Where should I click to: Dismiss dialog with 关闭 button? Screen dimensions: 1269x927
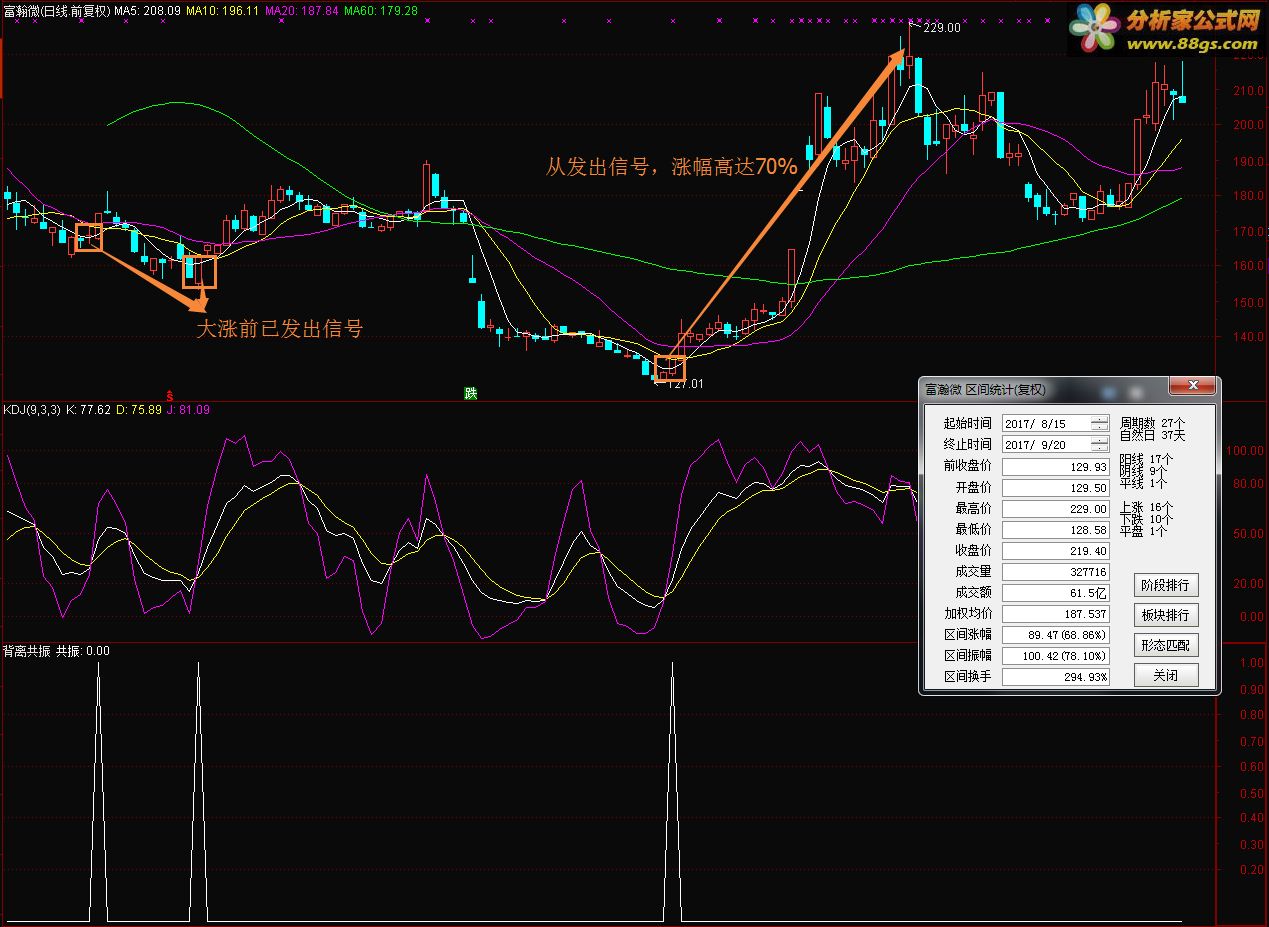1165,675
